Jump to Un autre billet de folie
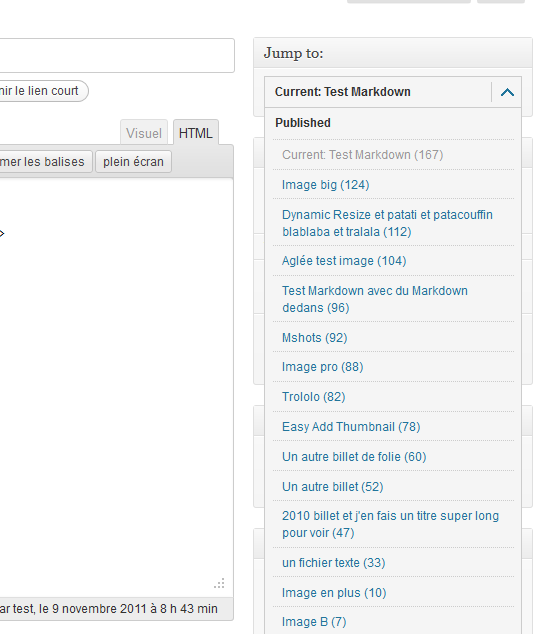This screenshot has height=634, width=546. [354, 456]
